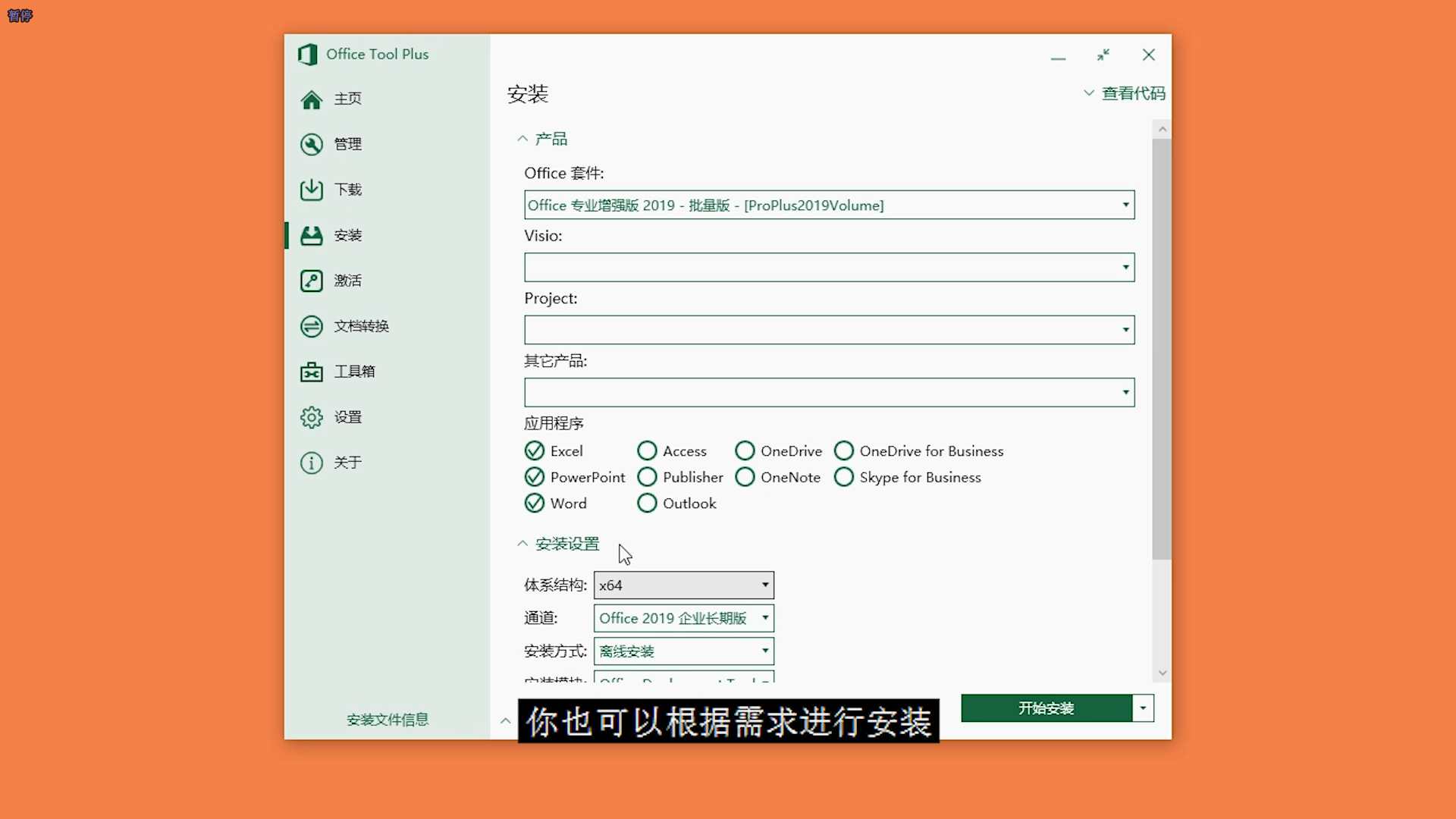The image size is (1456, 819).
Task: Click scrollbar up arrow
Action: (x=1162, y=130)
